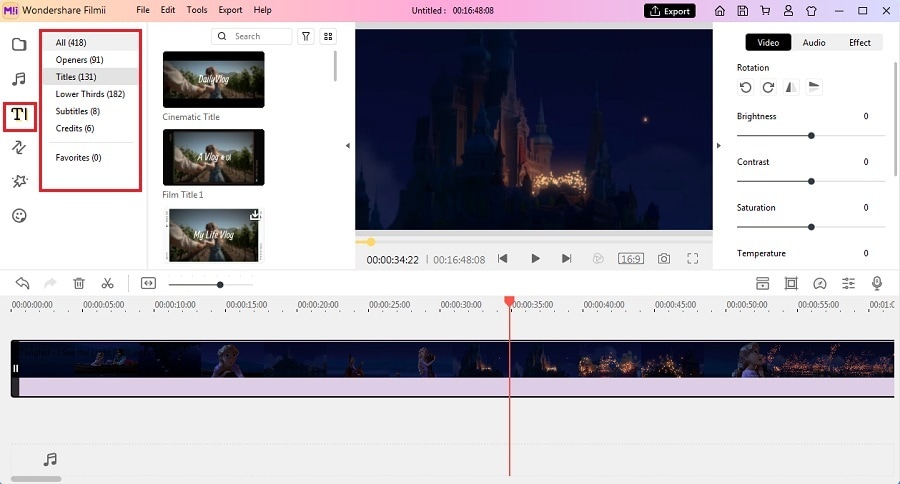
Task: Open the adjust settings sliders icon
Action: (848, 283)
